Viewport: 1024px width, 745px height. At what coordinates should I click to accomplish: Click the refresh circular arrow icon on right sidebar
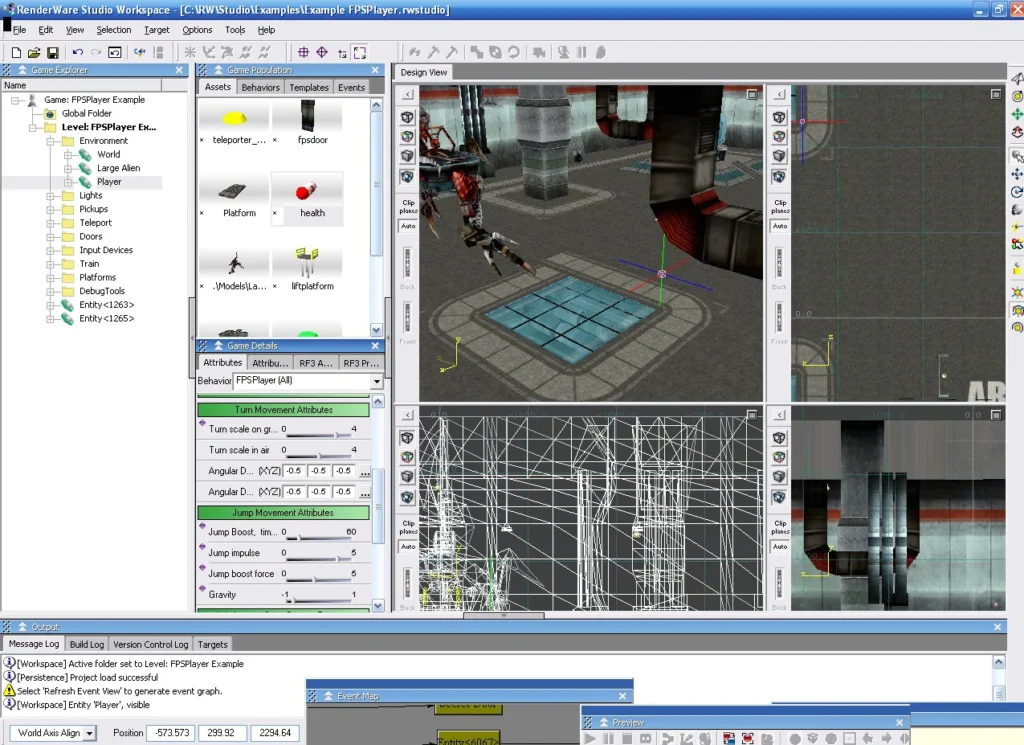[x=1017, y=192]
